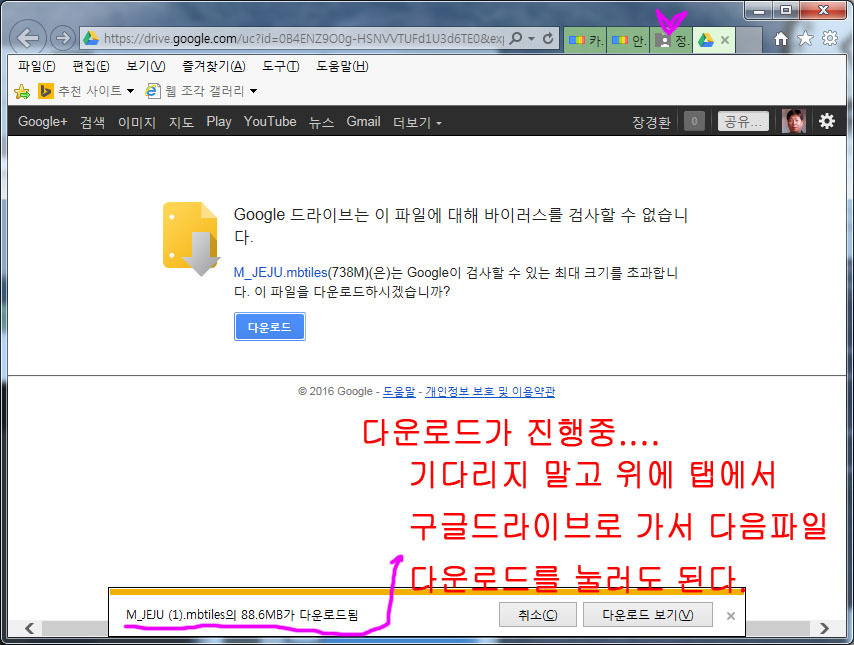Open Favorites with the star icon
The width and height of the screenshot is (854, 645).
(x=805, y=38)
